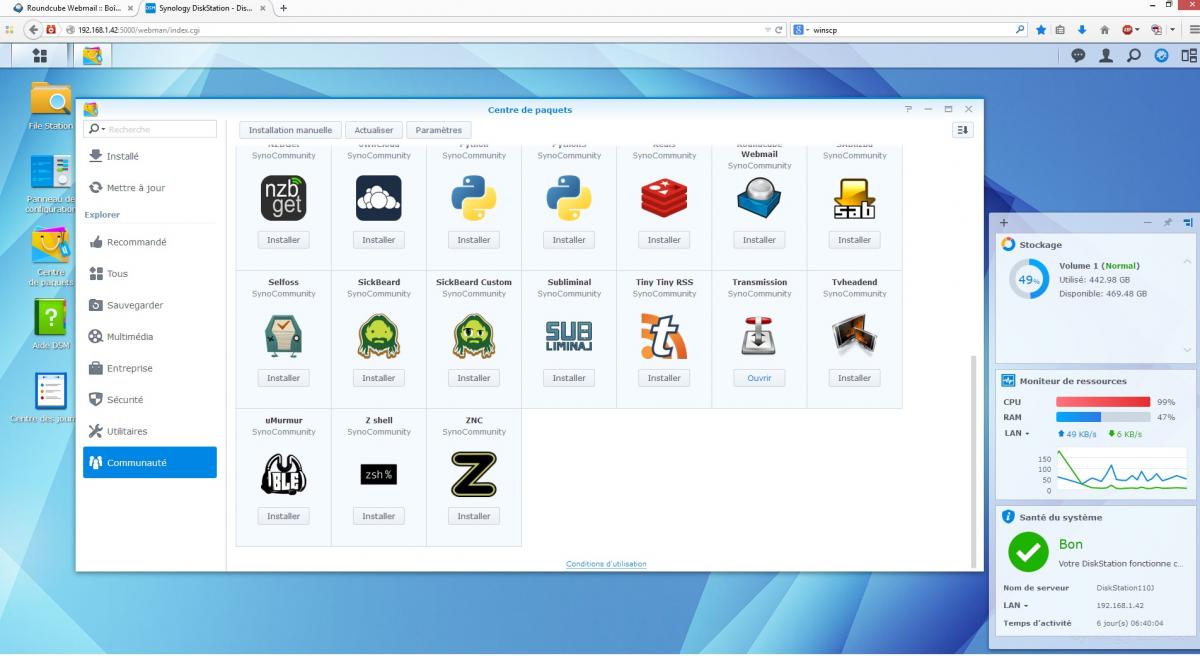Viewport: 1200px width, 656px height.
Task: Pin the widget panel
Action: point(1168,222)
